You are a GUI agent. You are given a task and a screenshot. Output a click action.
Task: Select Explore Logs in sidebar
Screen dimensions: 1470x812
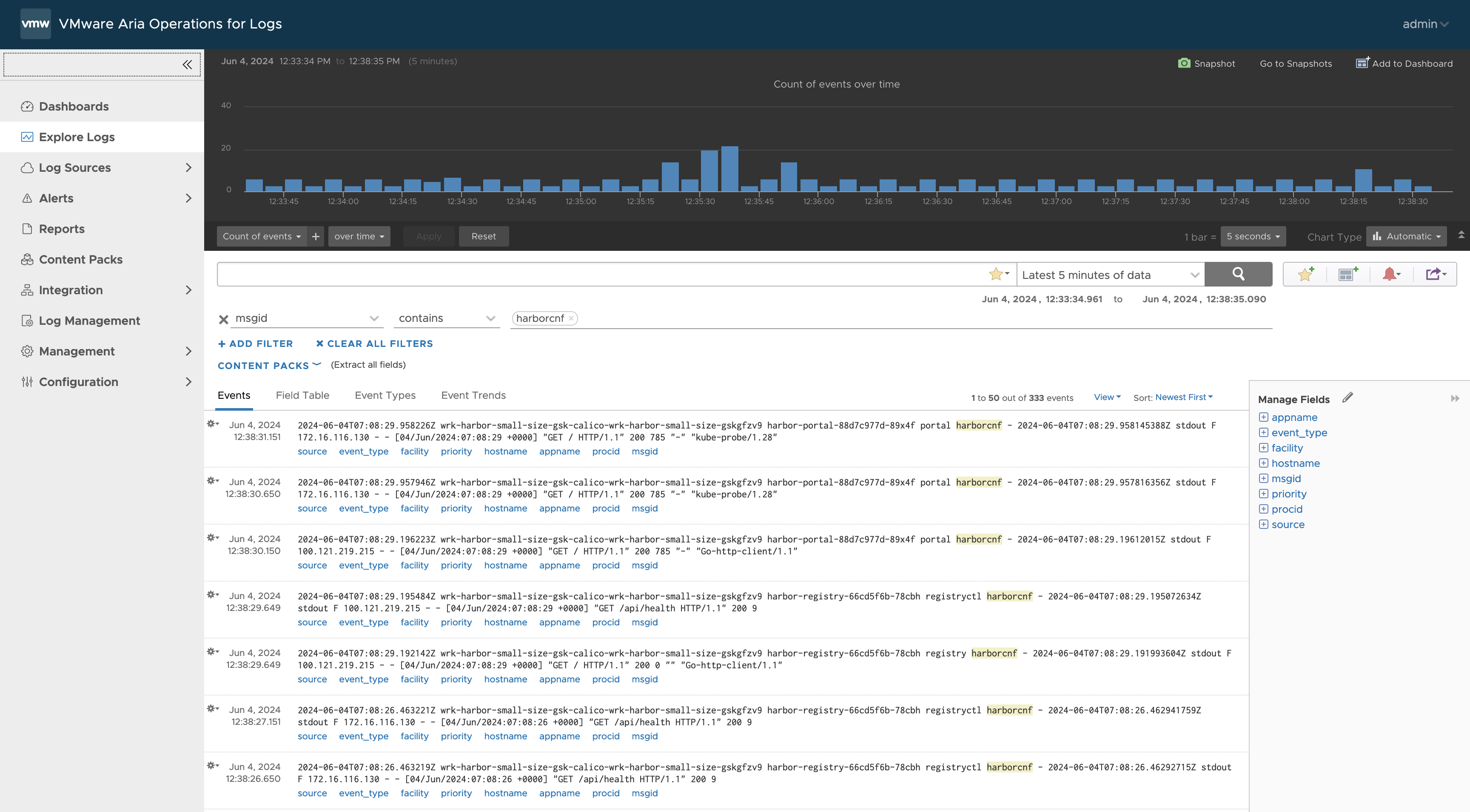(102, 137)
